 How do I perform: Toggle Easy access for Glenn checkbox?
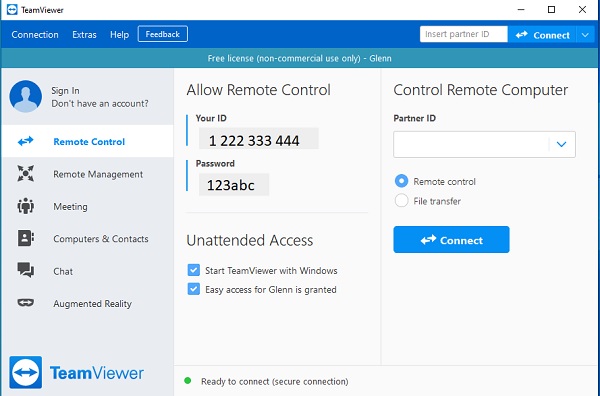(194, 289)
